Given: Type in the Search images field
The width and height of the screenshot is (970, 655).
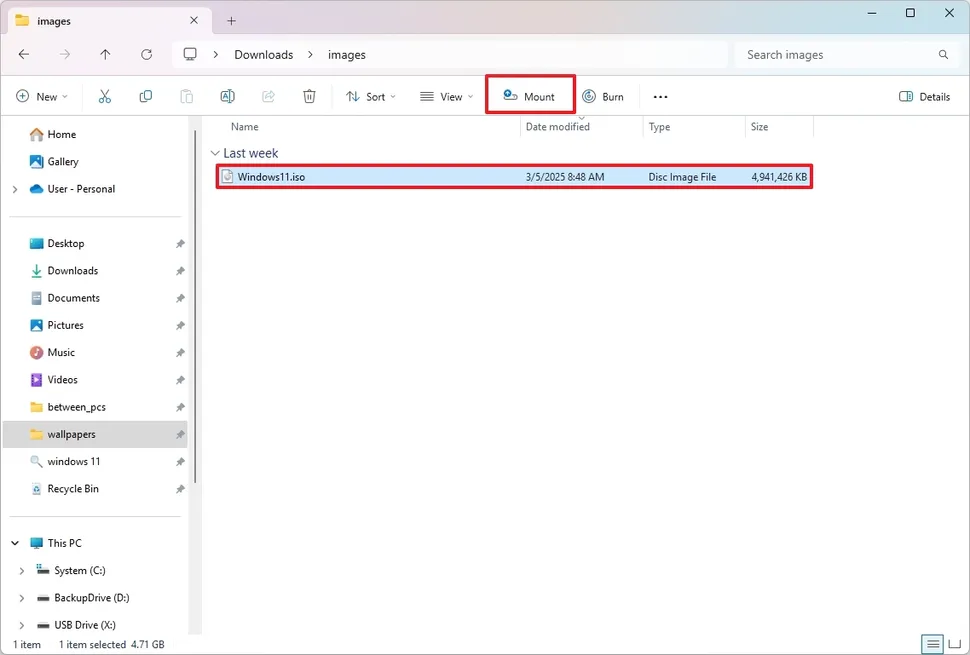Looking at the screenshot, I should click(840, 54).
